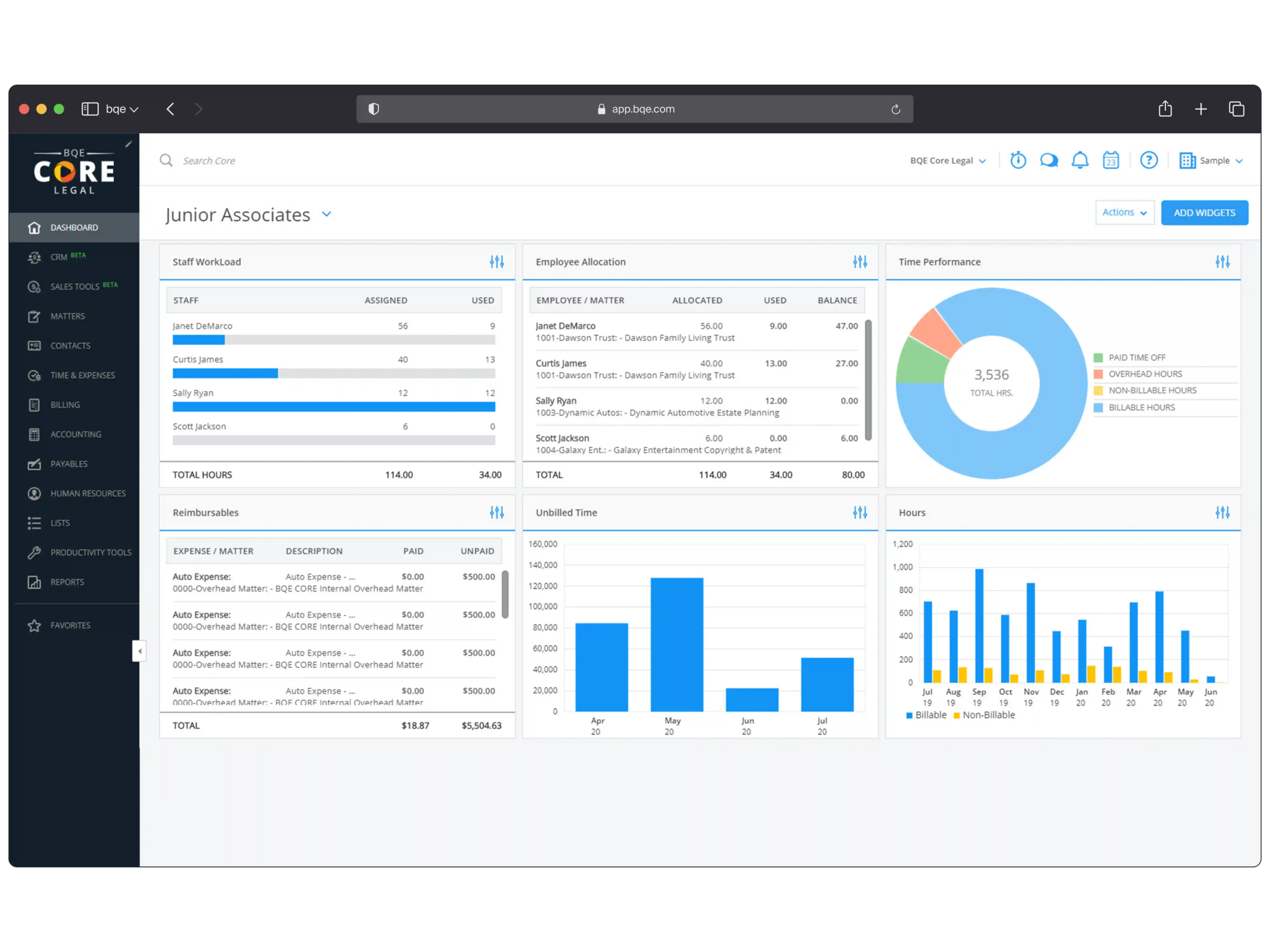Open Time Performance widget settings icon

coord(1222,262)
